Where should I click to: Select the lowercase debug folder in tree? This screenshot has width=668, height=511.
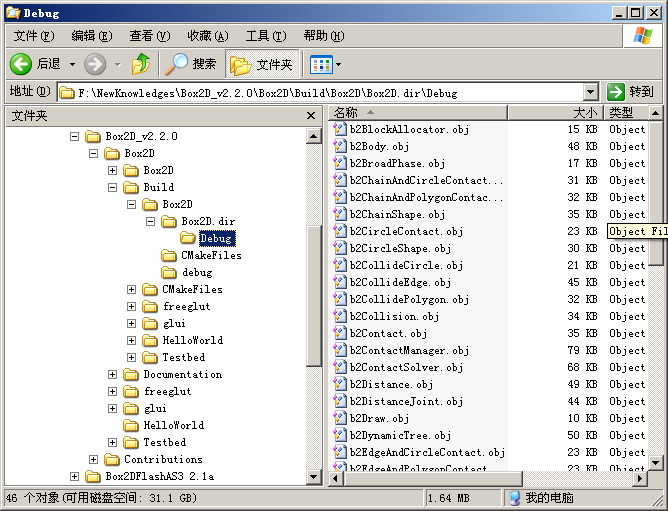(x=197, y=272)
